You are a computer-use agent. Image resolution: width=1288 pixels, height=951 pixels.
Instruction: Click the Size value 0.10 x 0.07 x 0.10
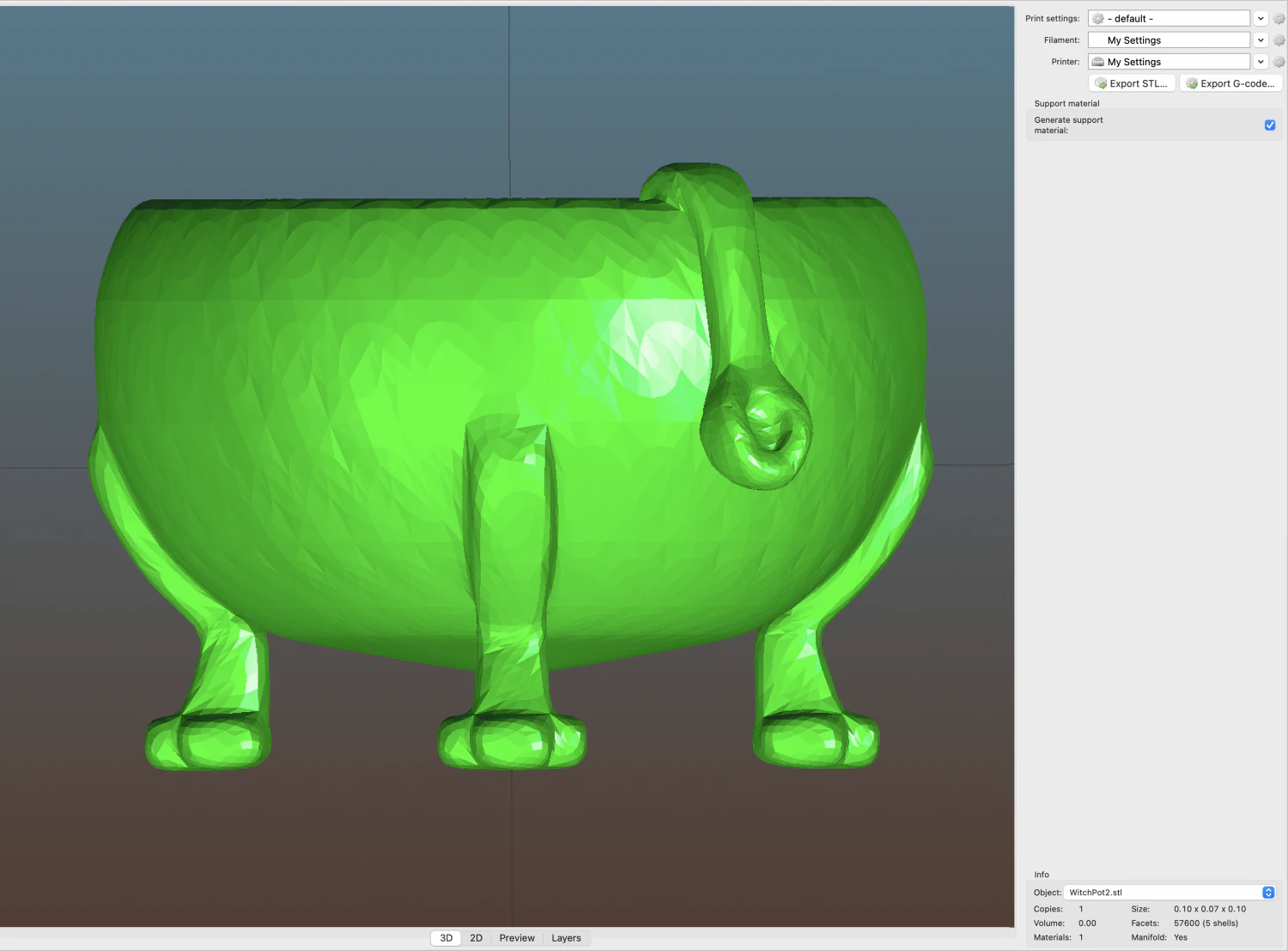[x=1210, y=909]
